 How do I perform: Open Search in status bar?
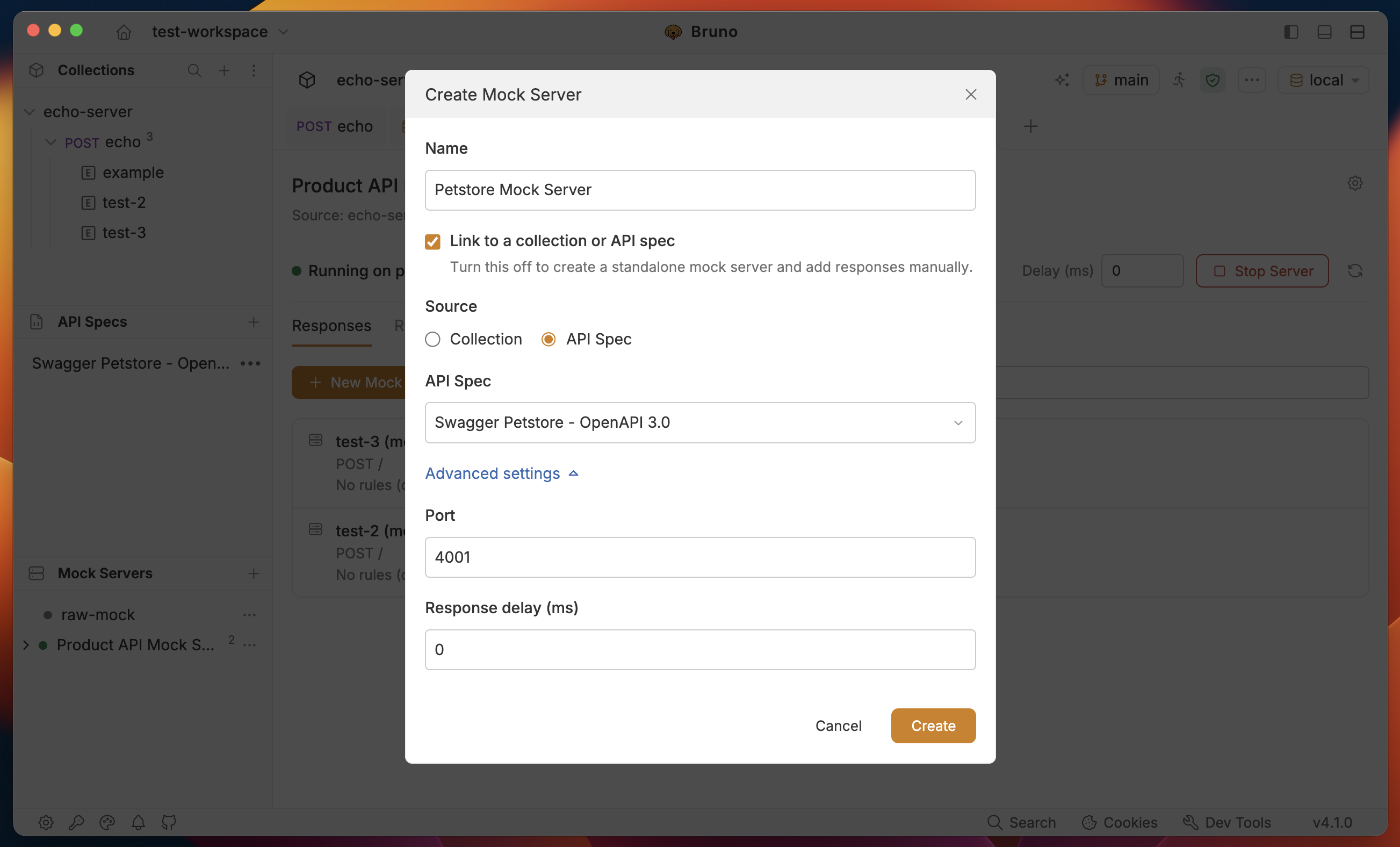[x=1022, y=822]
